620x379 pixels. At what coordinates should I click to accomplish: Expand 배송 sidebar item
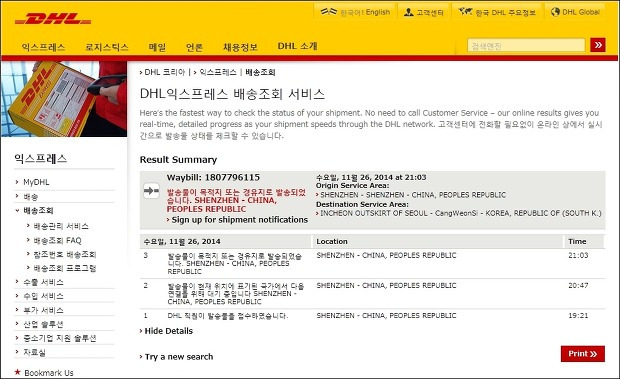30,196
